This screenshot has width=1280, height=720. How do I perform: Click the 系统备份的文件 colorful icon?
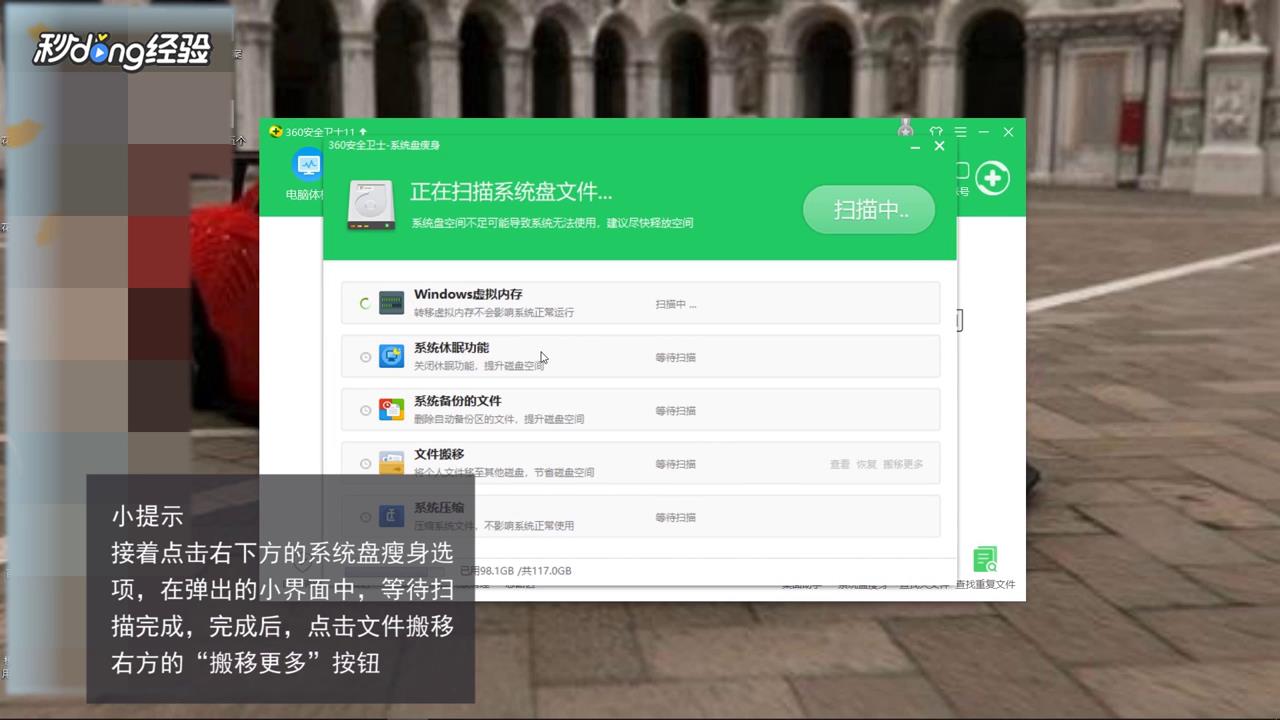tap(391, 409)
